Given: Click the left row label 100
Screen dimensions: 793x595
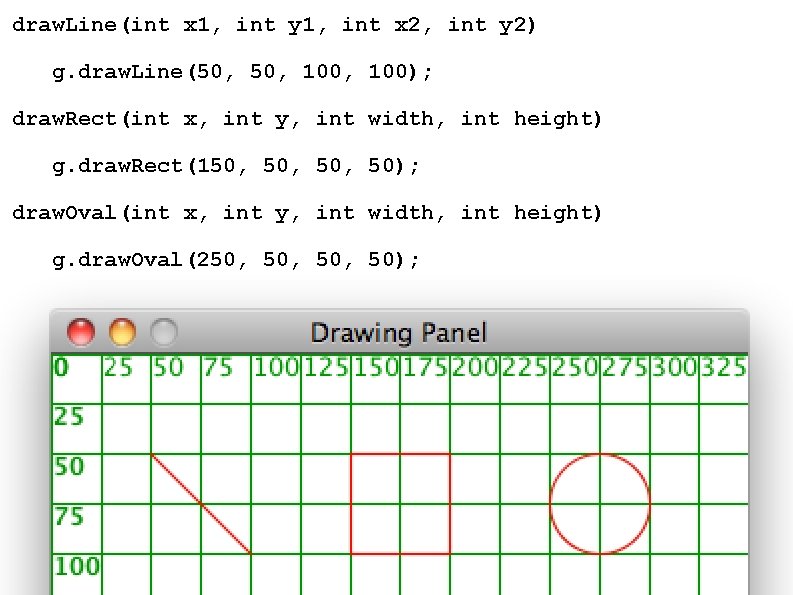Looking at the screenshot, I should coord(77,566).
